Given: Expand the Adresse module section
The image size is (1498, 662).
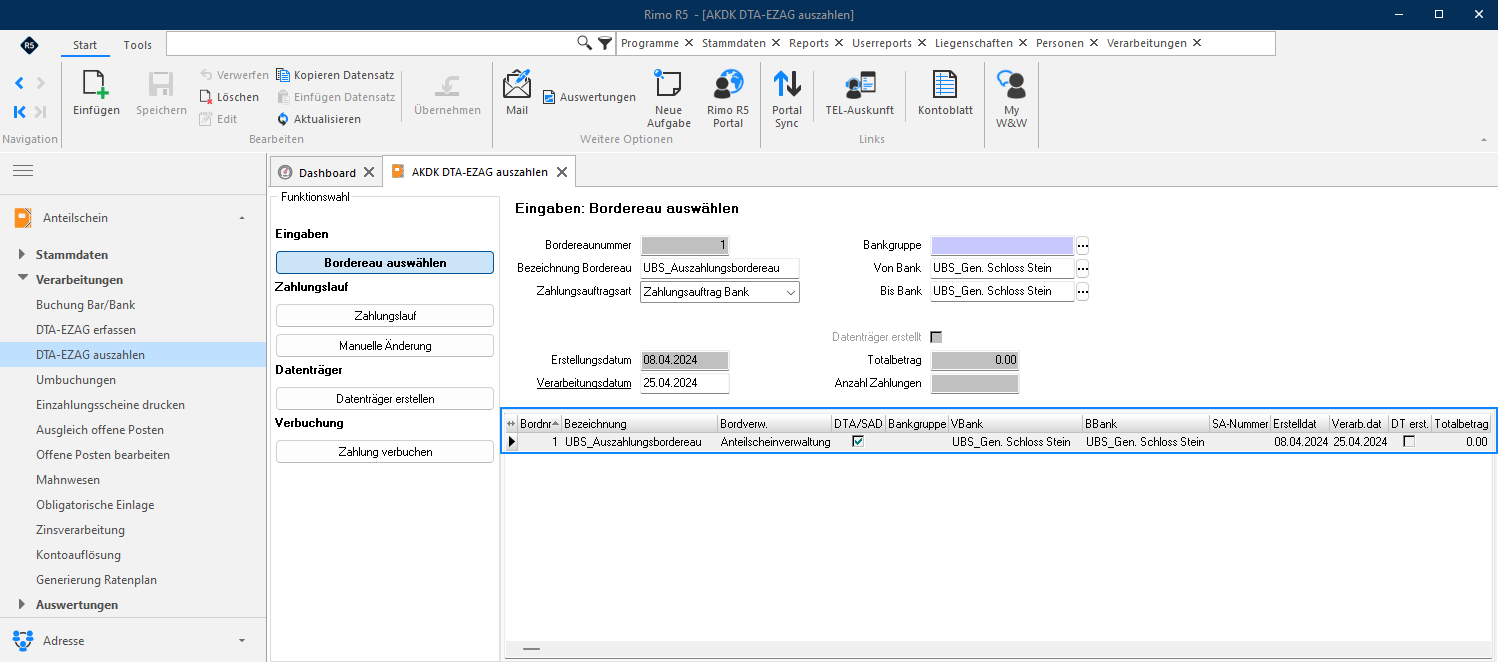Looking at the screenshot, I should tap(241, 640).
